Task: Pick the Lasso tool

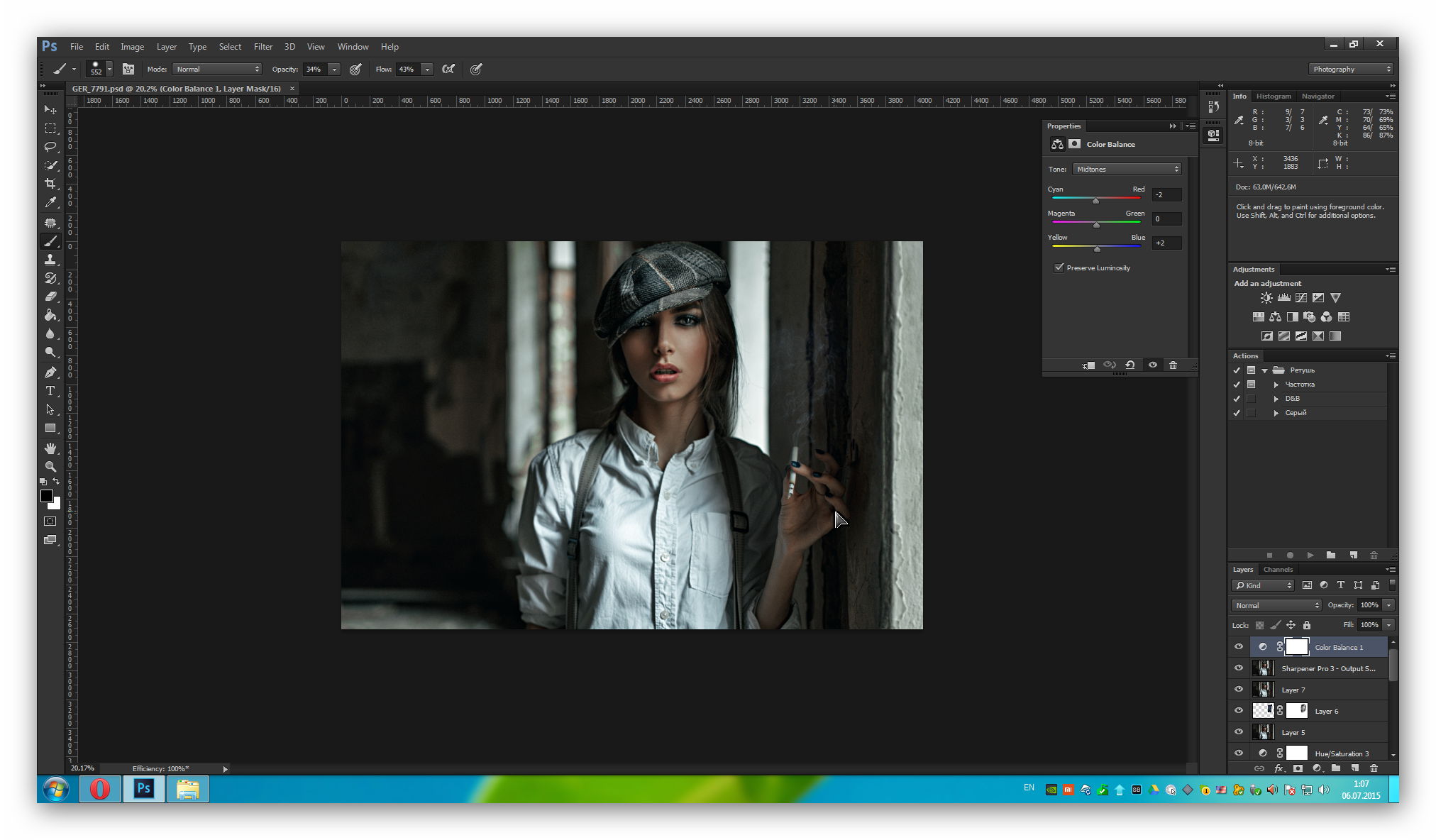Action: 50,147
